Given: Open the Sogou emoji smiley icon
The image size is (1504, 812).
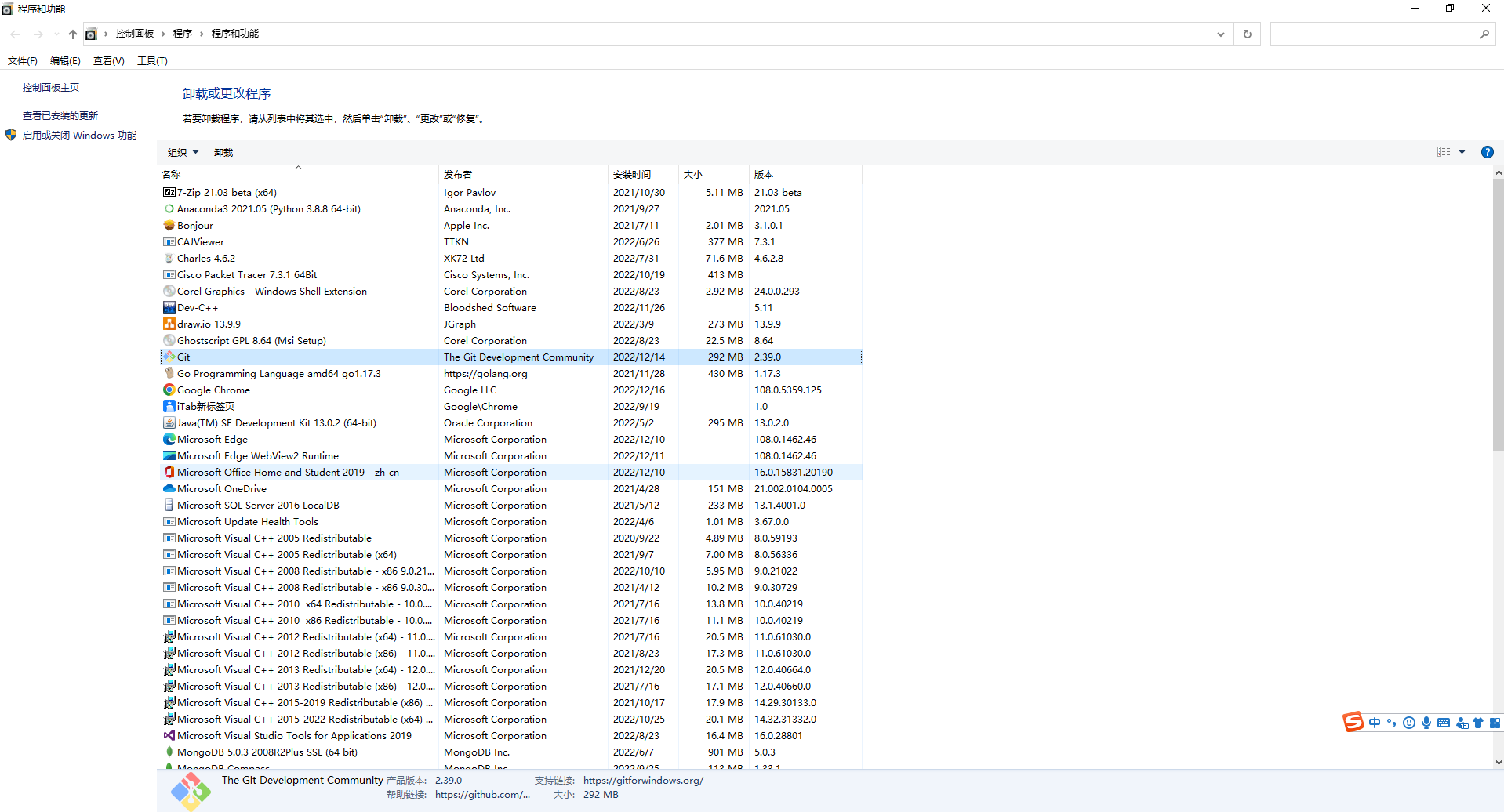Looking at the screenshot, I should pos(1409,723).
